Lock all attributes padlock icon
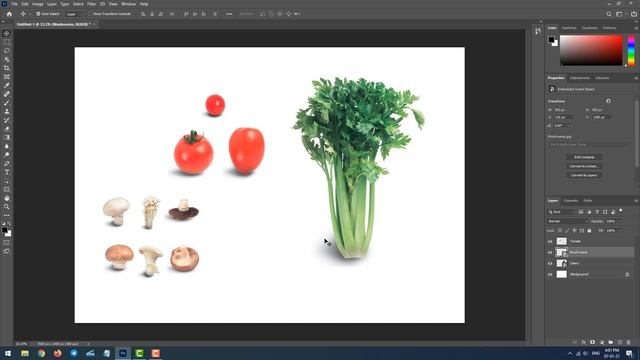Viewport: 640px width, 360px height. click(x=589, y=231)
